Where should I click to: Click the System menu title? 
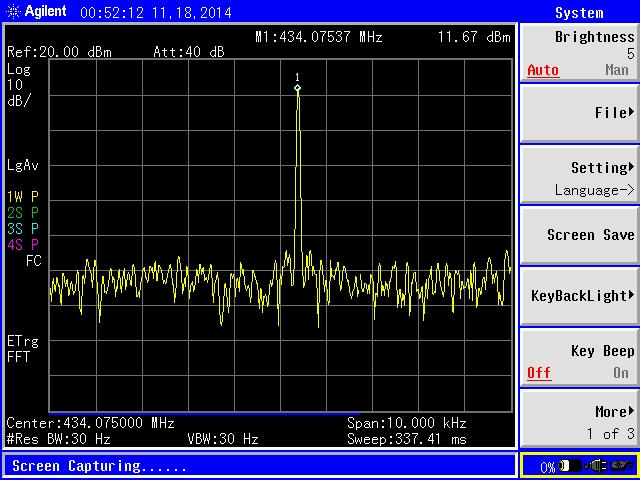pyautogui.click(x=579, y=13)
